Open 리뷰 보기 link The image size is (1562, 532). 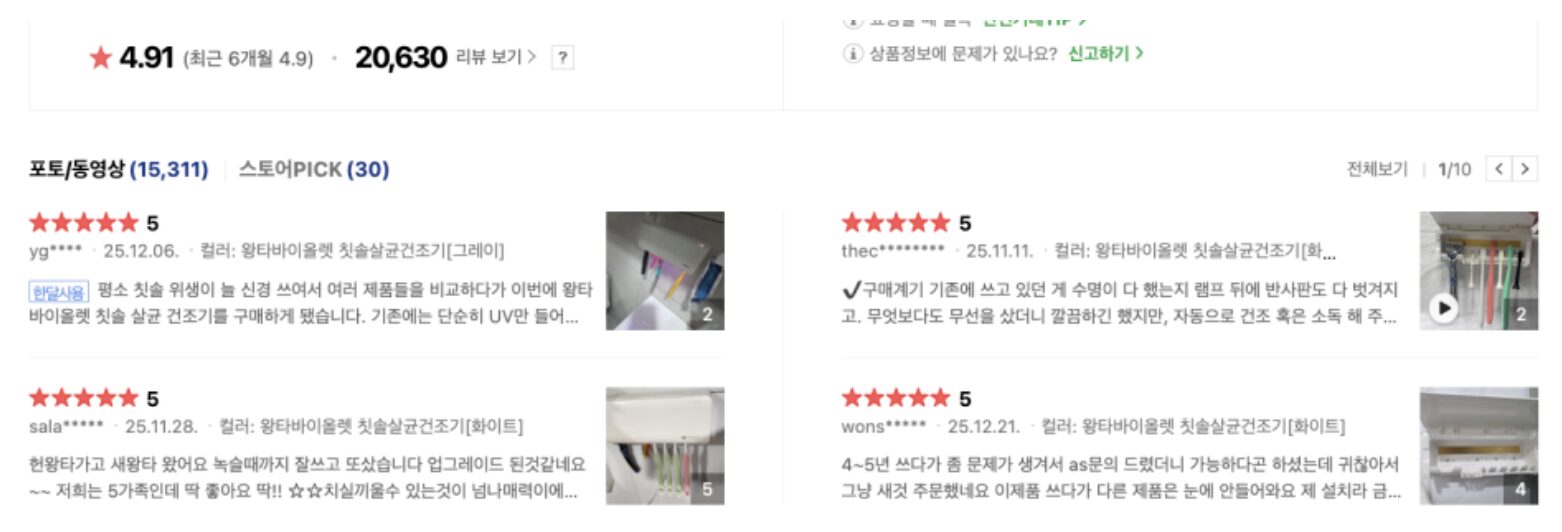coord(495,57)
